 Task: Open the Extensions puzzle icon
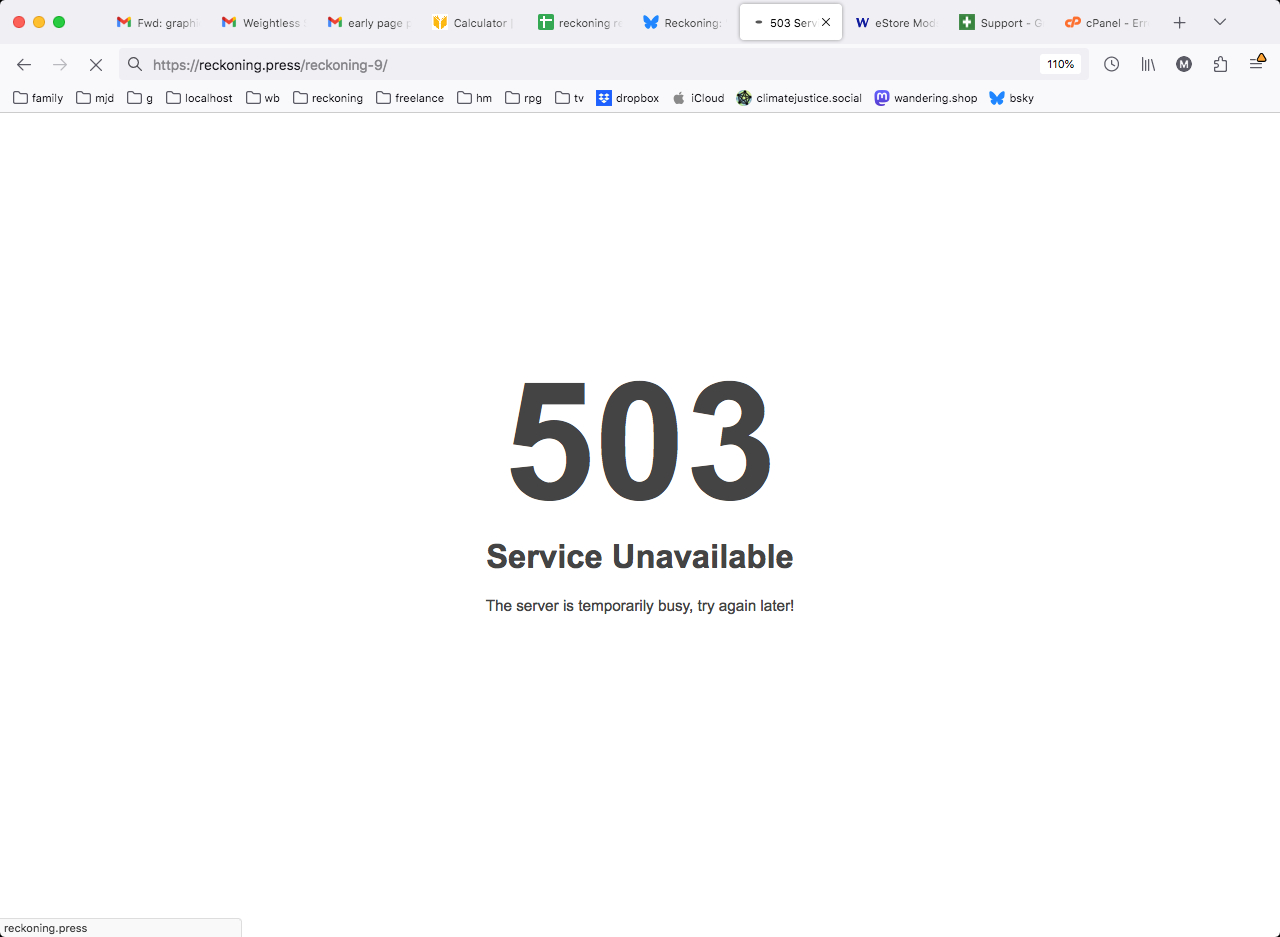pyautogui.click(x=1220, y=64)
